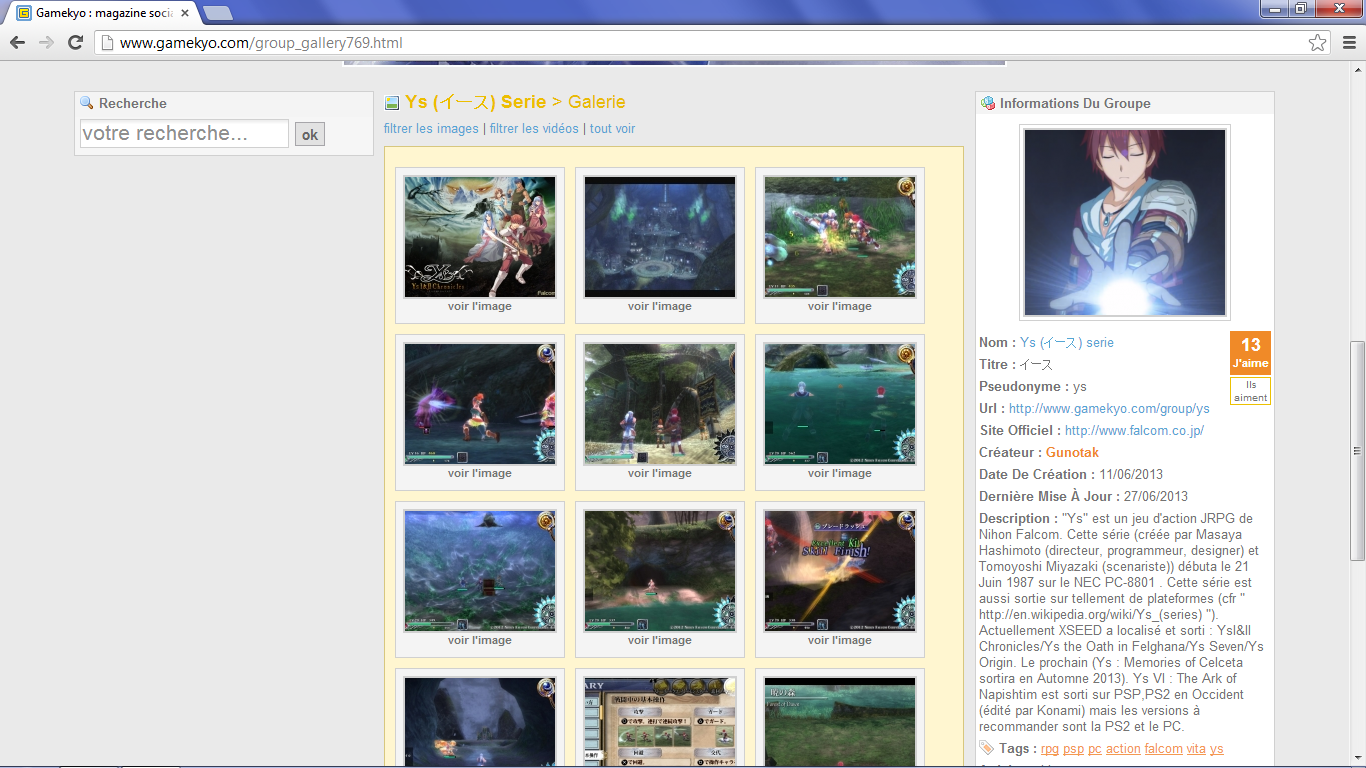Click the ok search button
This screenshot has width=1366, height=768.
tap(310, 134)
